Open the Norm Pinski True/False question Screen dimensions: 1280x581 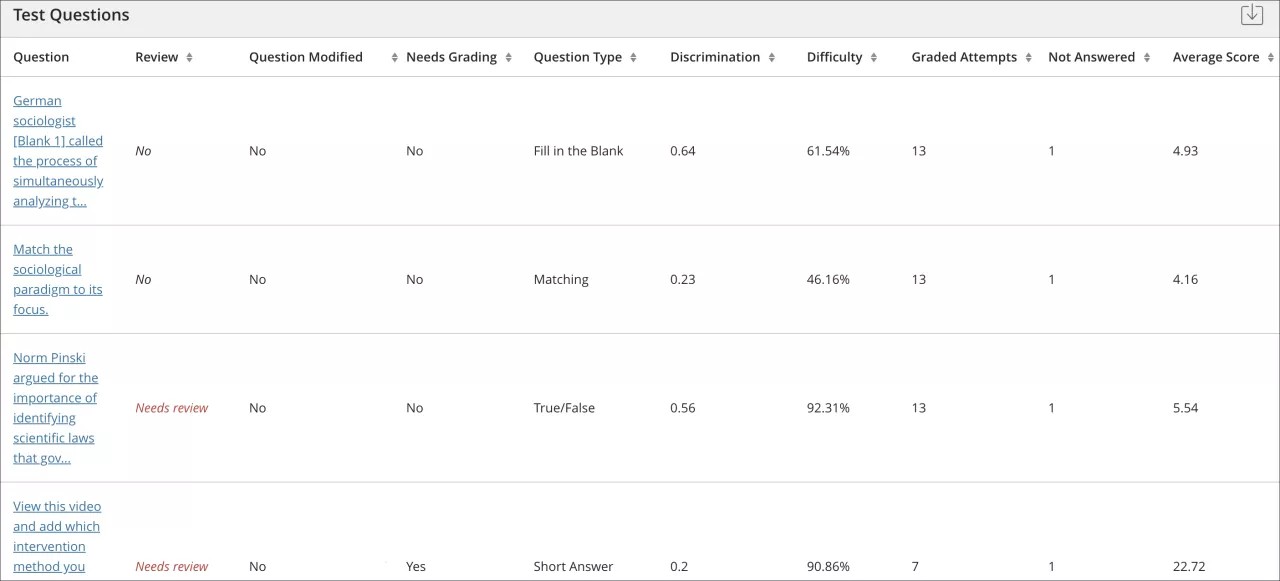click(55, 407)
